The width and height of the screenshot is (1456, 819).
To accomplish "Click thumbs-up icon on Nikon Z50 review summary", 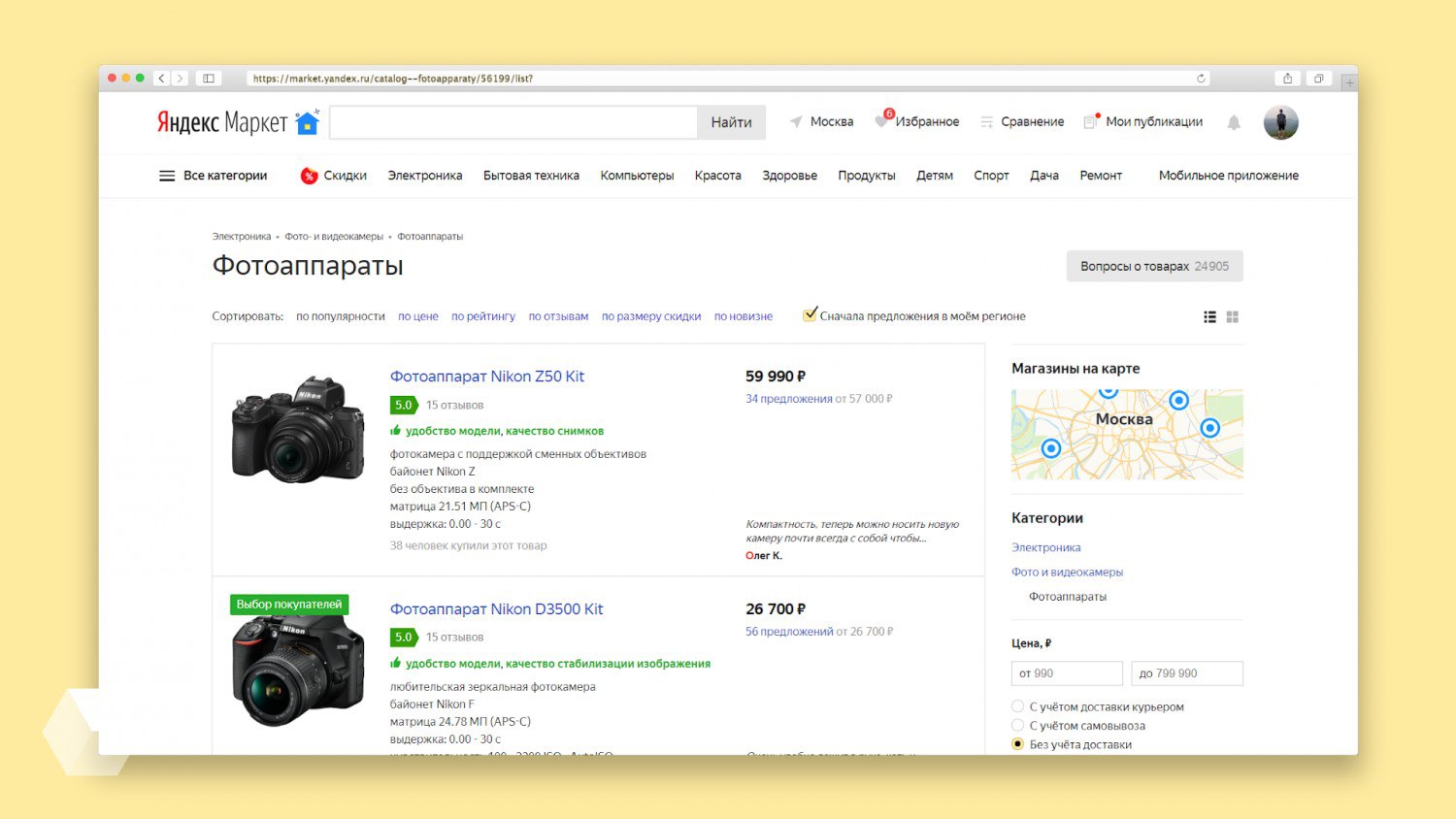I will (396, 430).
